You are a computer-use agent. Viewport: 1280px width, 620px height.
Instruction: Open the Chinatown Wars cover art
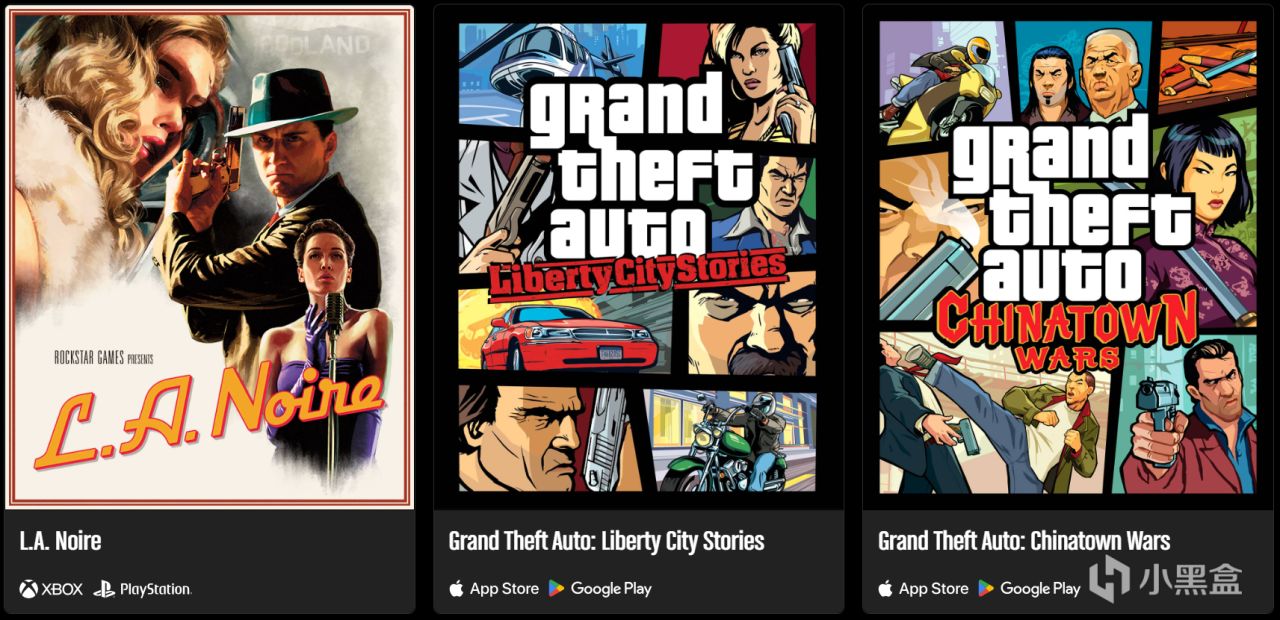(x=1067, y=257)
